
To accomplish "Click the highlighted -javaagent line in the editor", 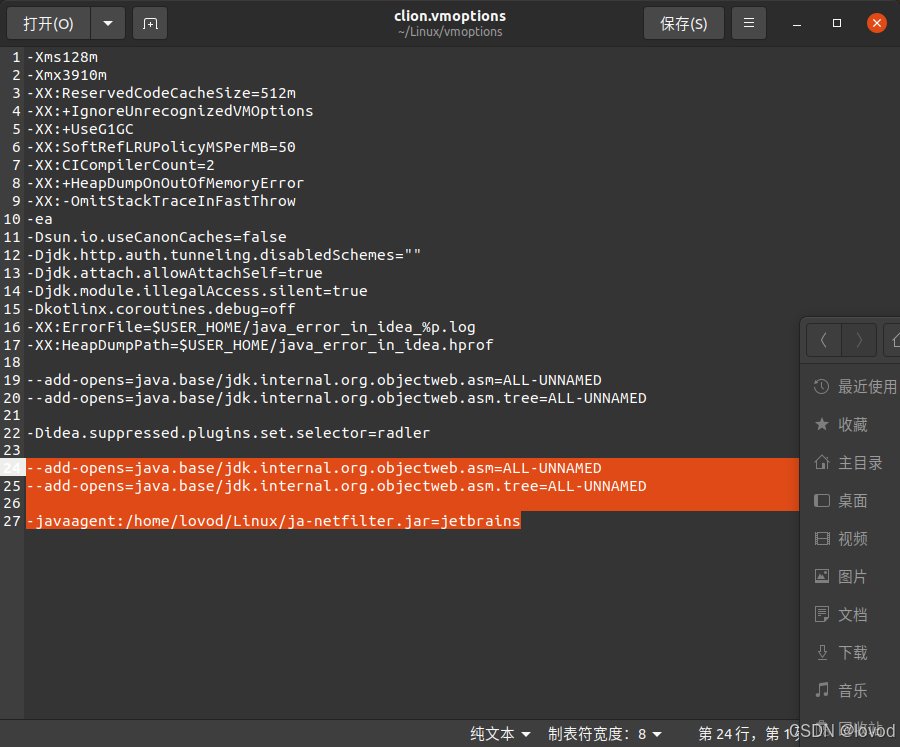I will pos(270,520).
